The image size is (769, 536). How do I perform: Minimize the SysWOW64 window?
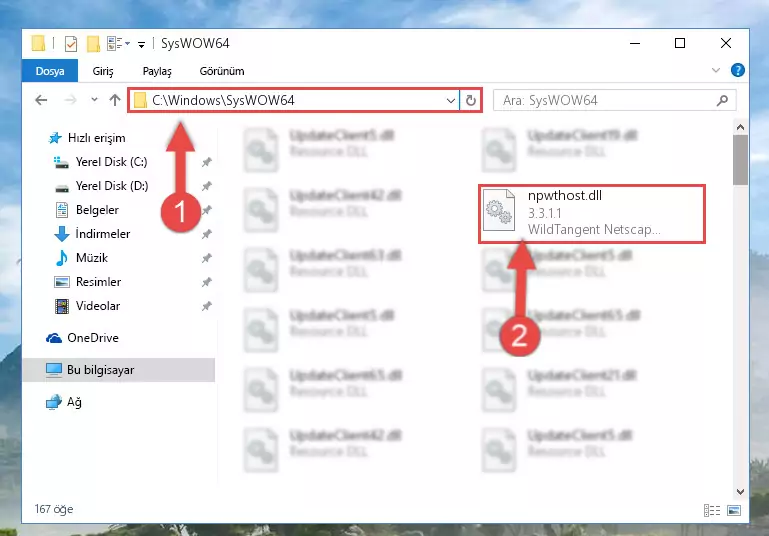coord(635,43)
